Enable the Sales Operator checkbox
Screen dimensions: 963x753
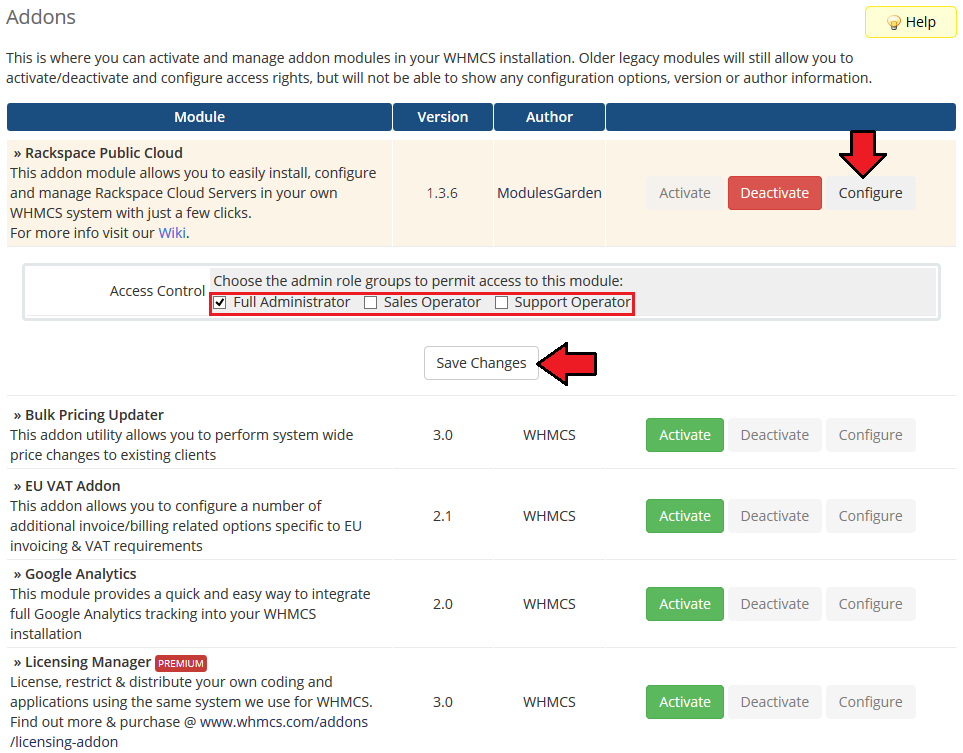(371, 303)
